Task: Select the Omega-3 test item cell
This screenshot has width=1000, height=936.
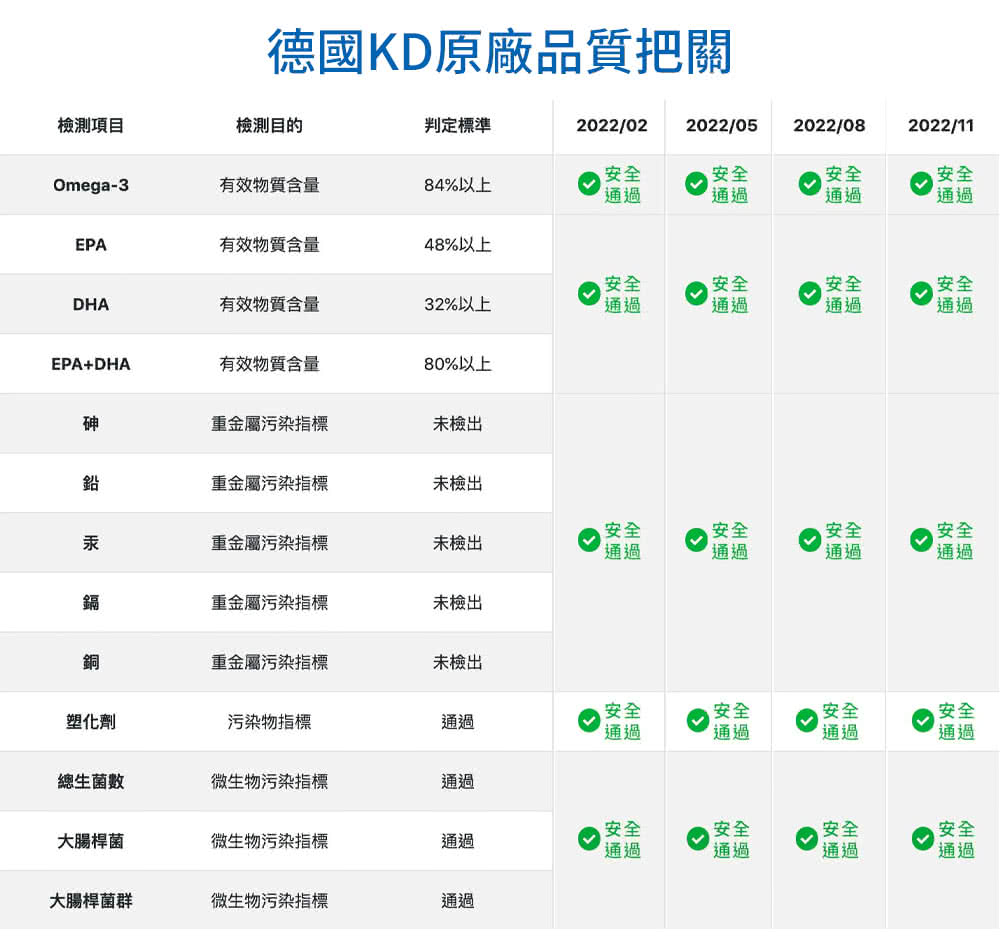Action: (91, 186)
